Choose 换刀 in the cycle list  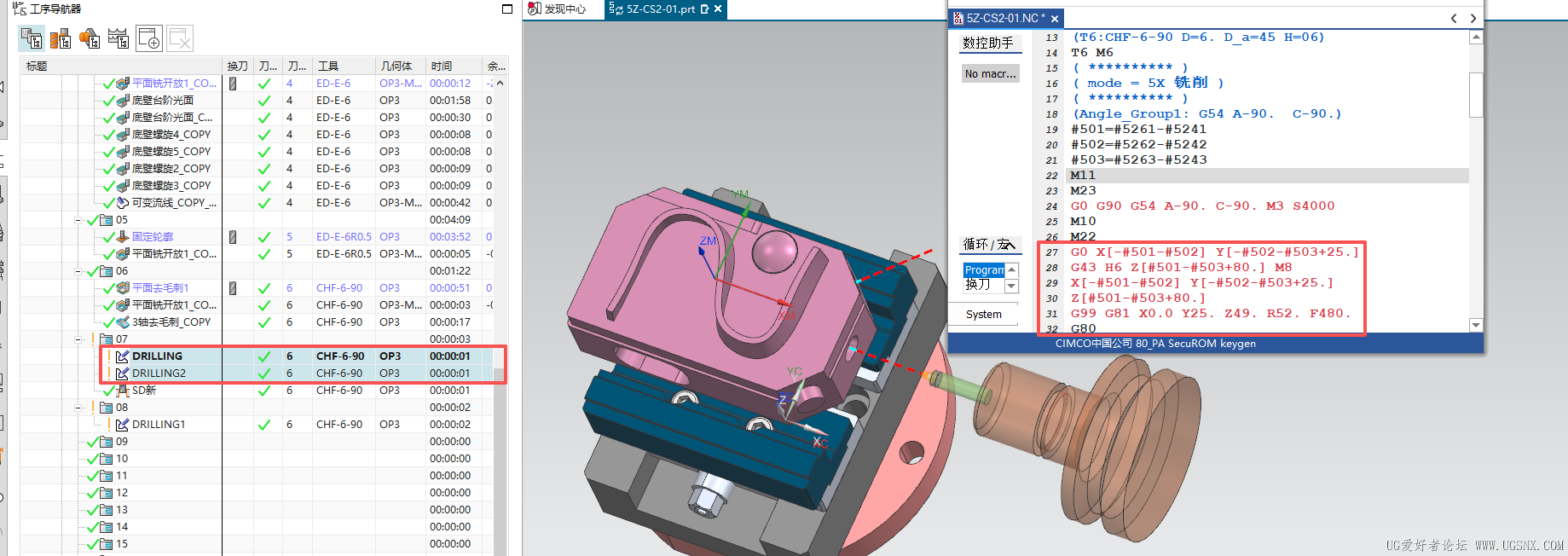[978, 285]
